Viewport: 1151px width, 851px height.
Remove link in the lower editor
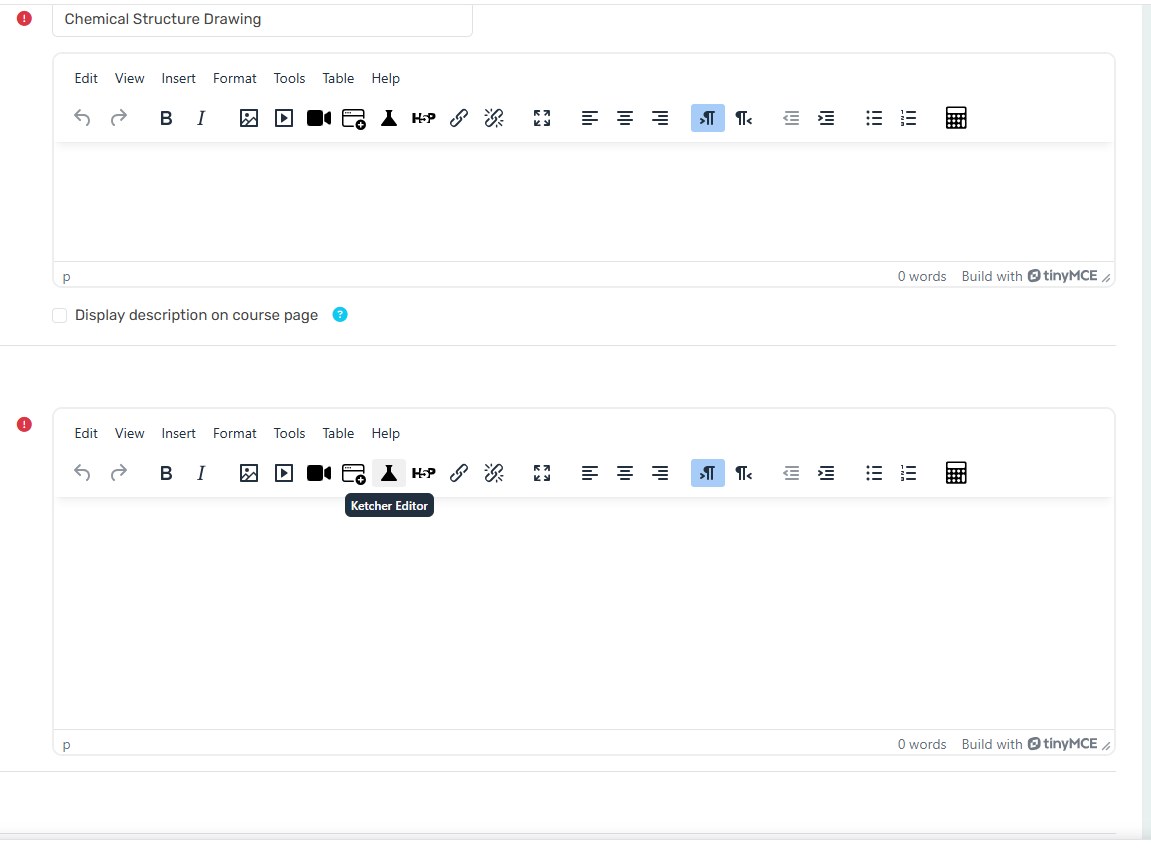click(494, 473)
